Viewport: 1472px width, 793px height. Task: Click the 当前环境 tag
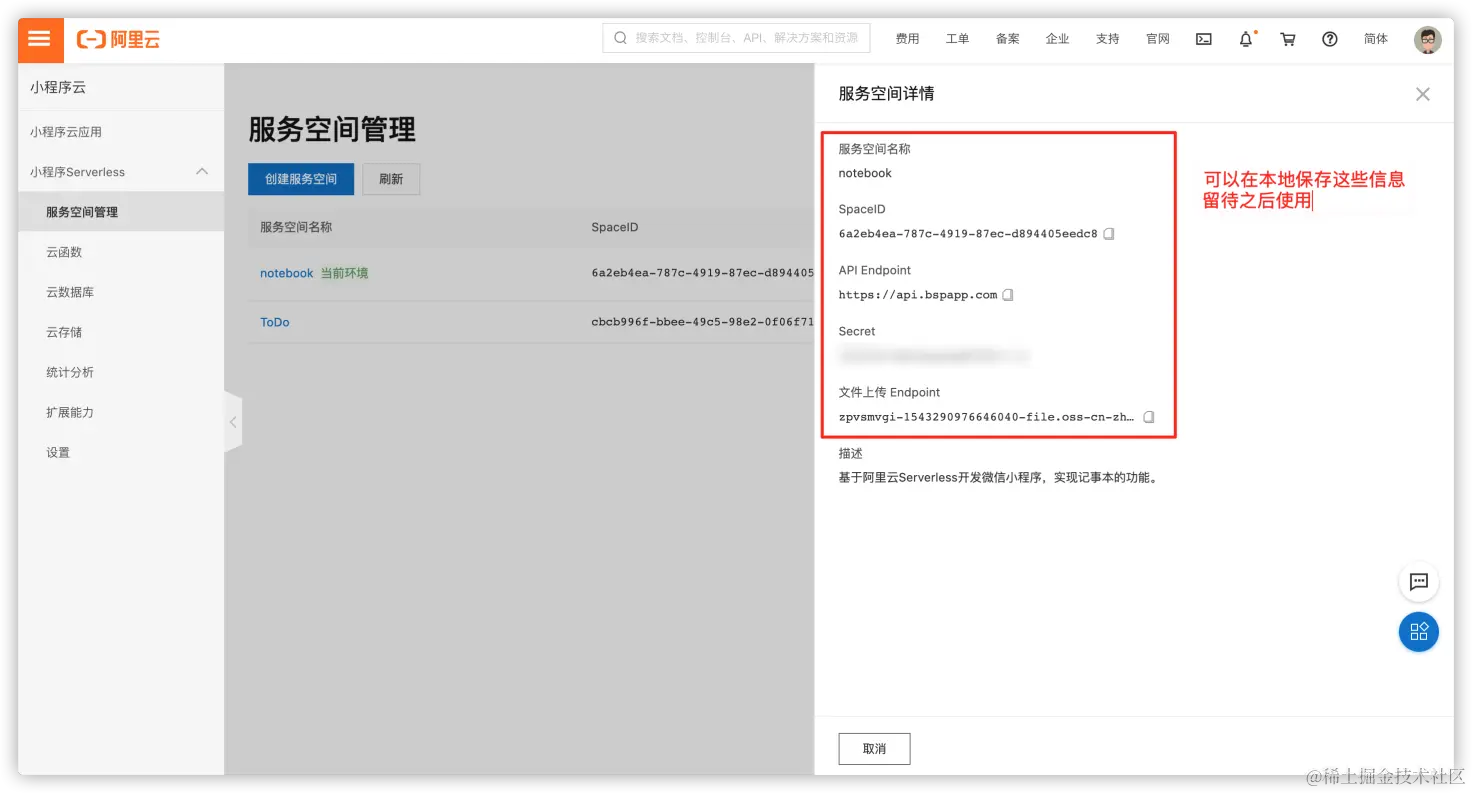coord(344,273)
